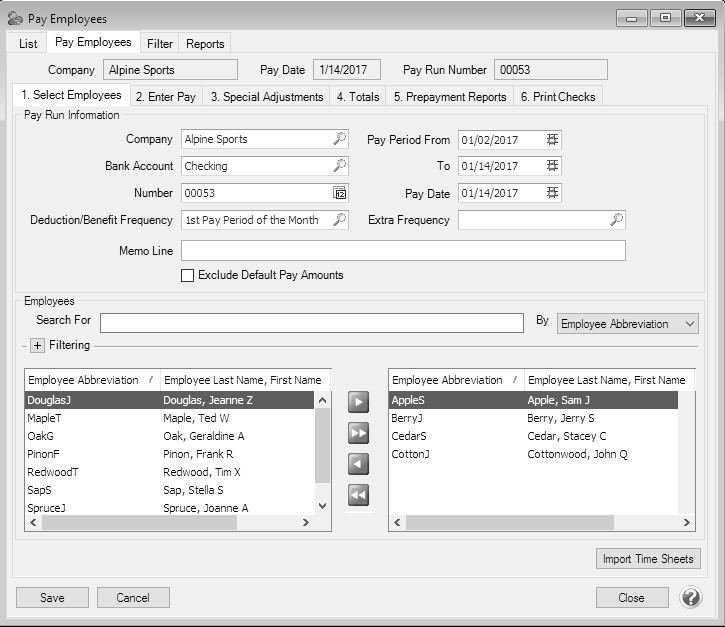Open the Pay Period From date picker
The width and height of the screenshot is (725, 627).
tap(553, 140)
